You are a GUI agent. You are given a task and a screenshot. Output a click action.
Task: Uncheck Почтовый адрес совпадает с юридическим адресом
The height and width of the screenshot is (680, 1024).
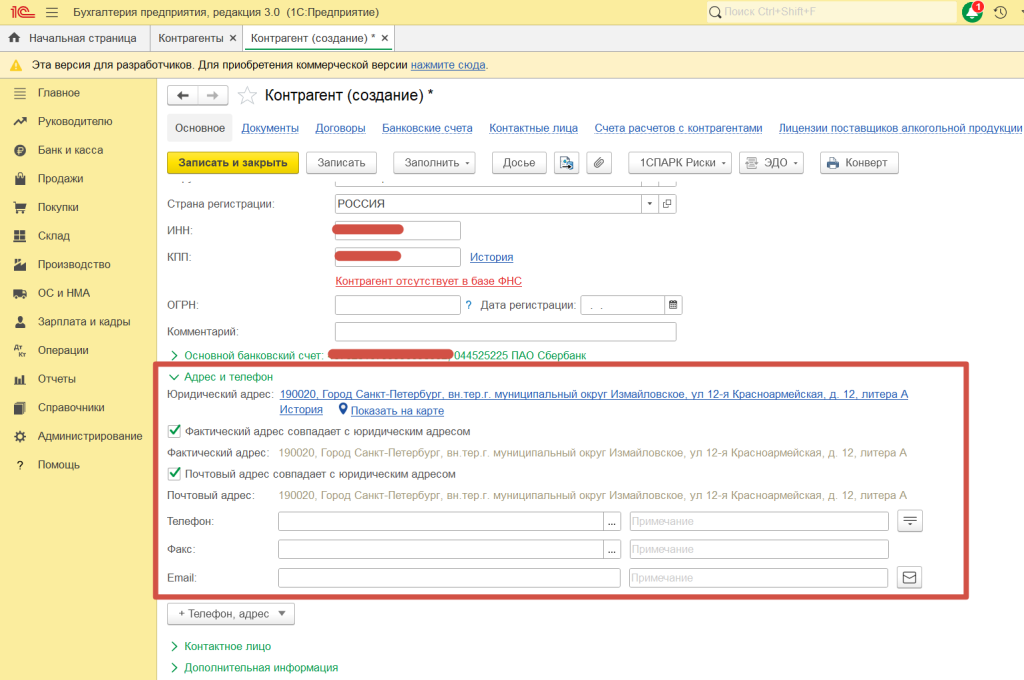tap(174, 474)
